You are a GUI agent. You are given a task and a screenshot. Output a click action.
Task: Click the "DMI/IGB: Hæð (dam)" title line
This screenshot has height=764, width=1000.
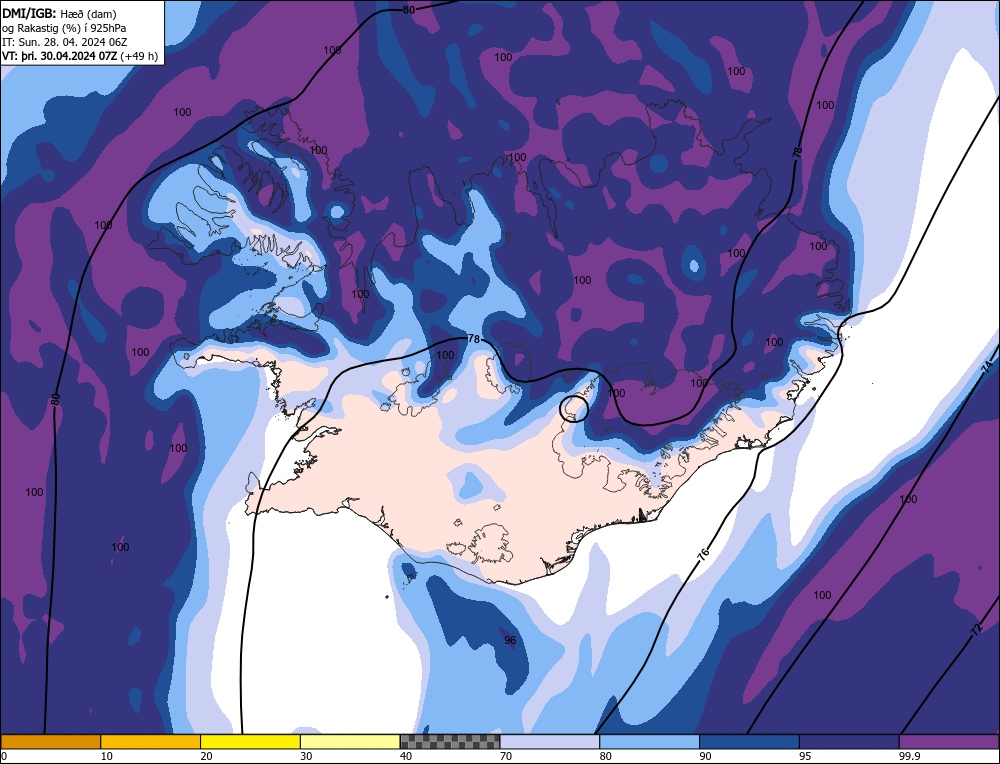tap(59, 13)
